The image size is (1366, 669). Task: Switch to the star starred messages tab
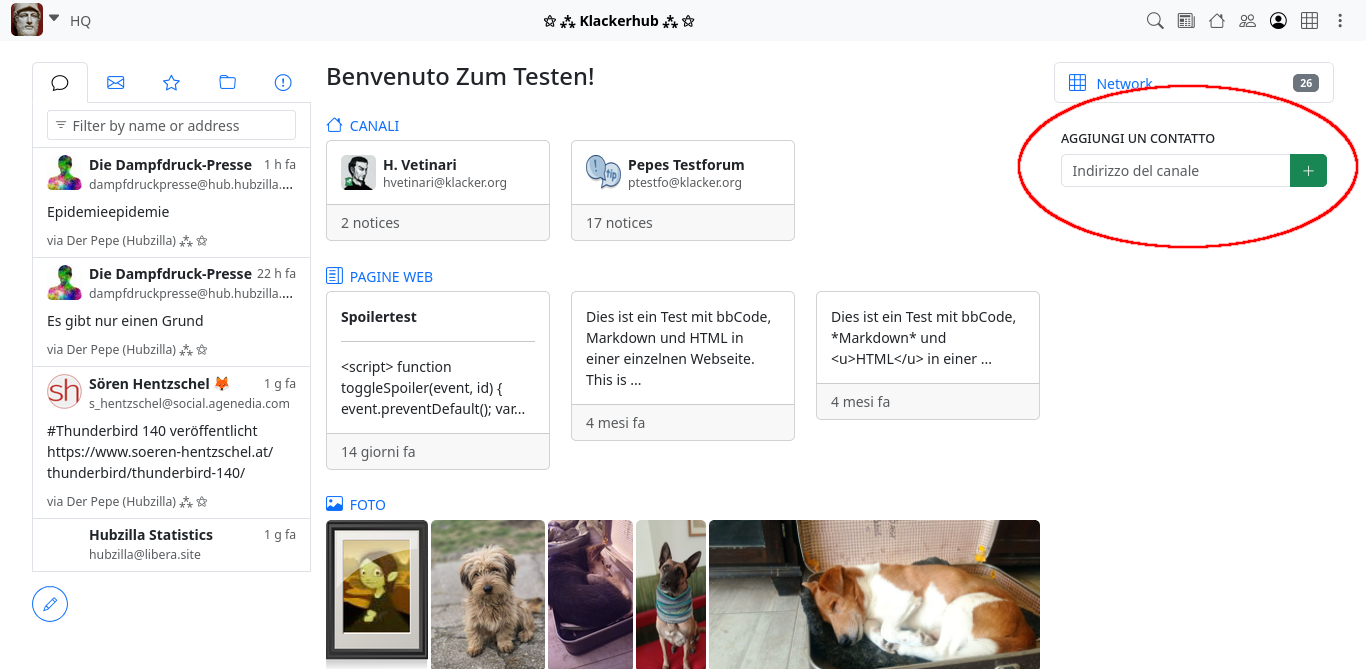tap(171, 83)
